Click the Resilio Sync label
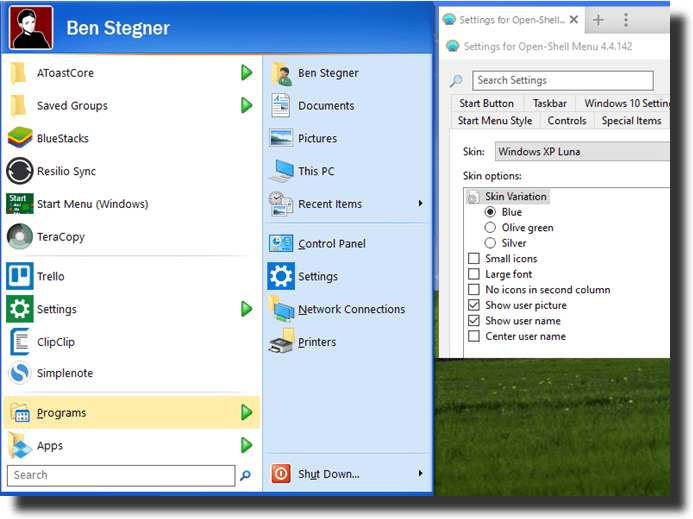 pyautogui.click(x=66, y=171)
